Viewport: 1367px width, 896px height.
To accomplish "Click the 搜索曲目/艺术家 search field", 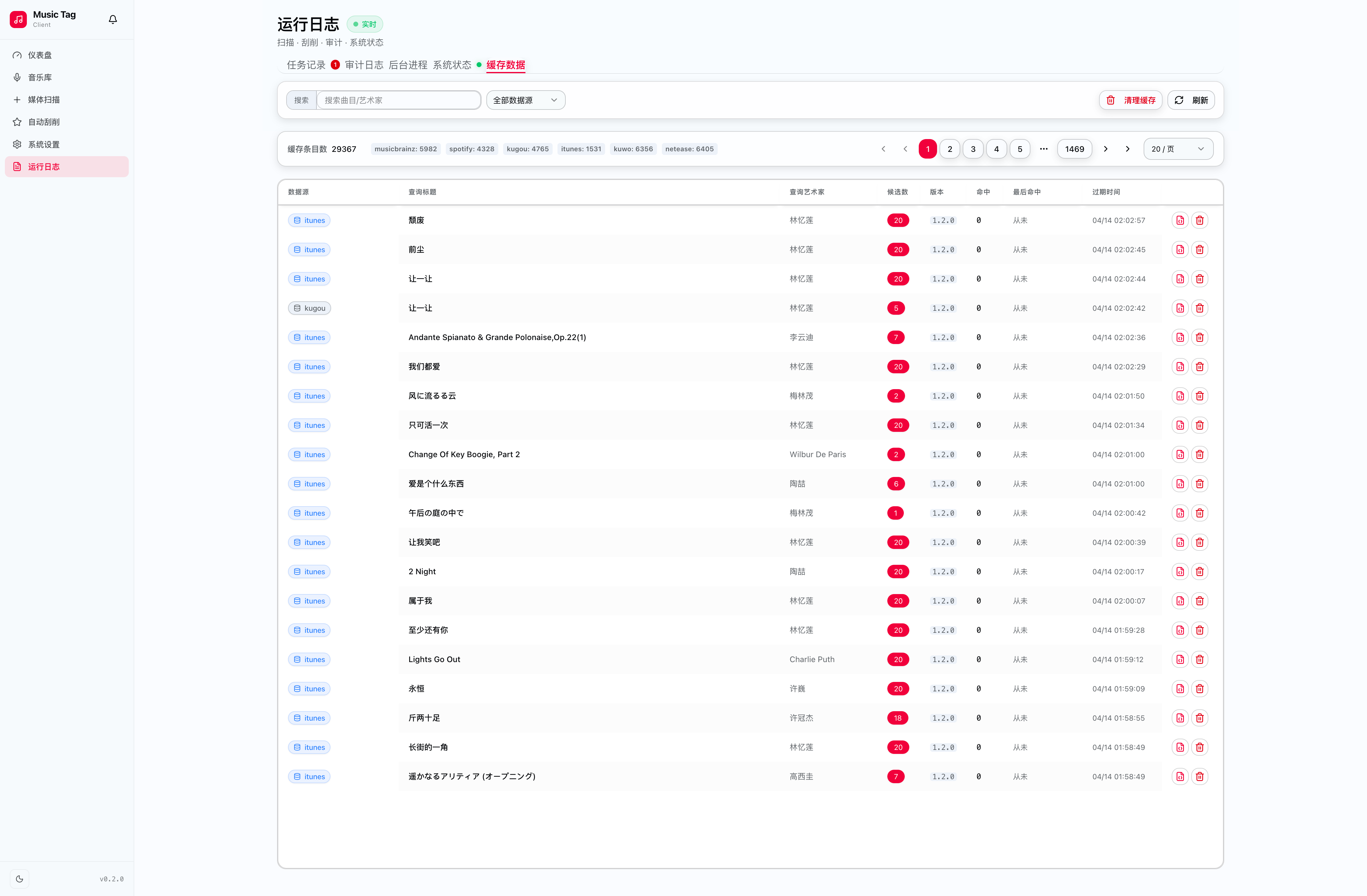I will click(x=399, y=100).
